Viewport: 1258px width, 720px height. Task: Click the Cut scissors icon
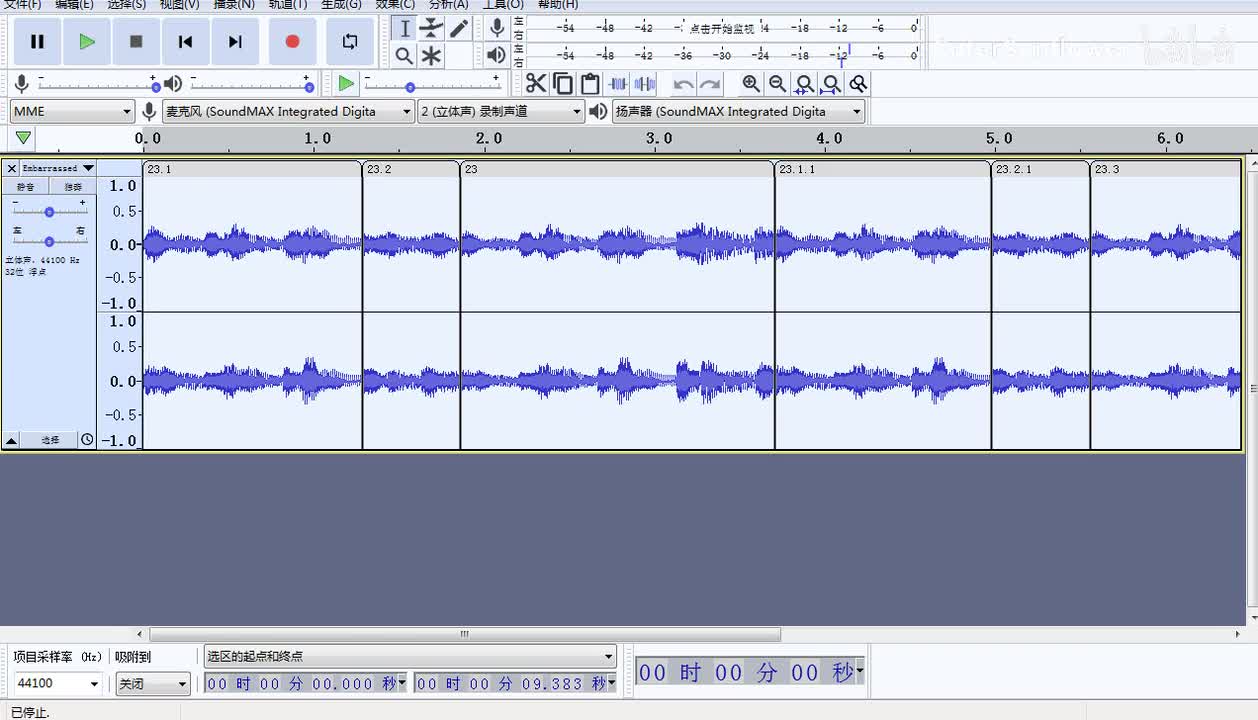[x=536, y=84]
